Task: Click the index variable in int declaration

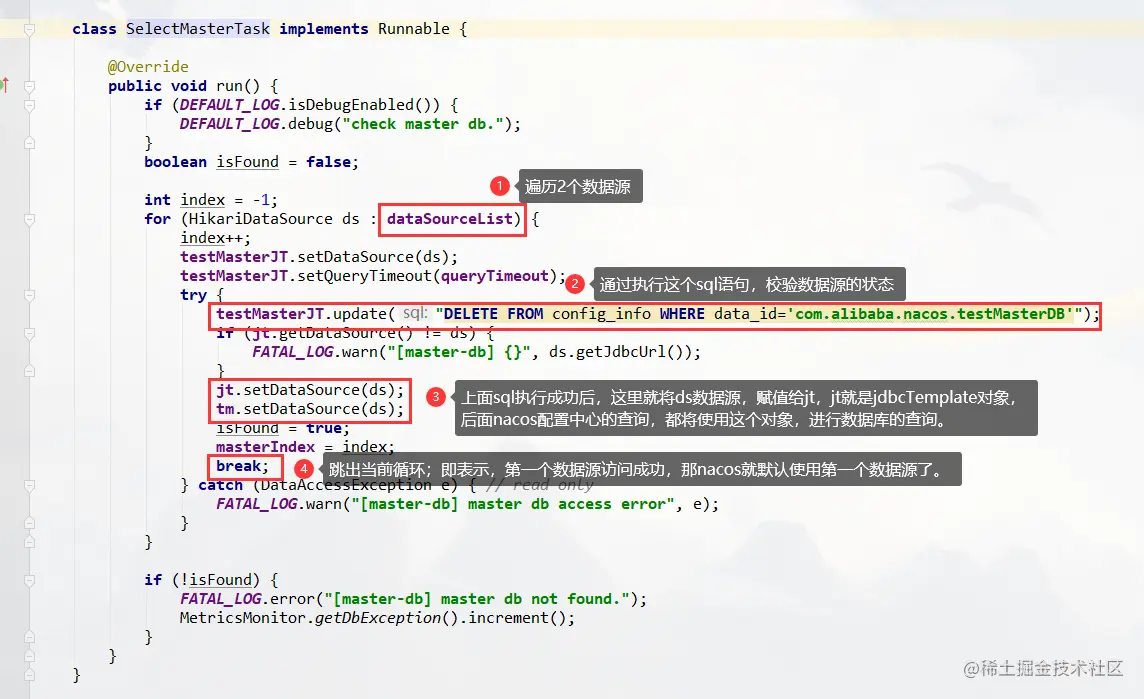Action: pos(203,199)
